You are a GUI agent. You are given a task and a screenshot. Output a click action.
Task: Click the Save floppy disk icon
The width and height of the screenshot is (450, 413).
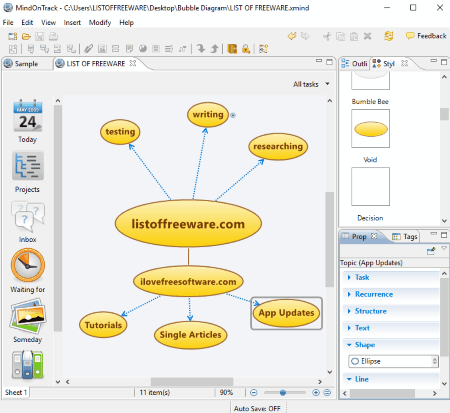pos(40,36)
